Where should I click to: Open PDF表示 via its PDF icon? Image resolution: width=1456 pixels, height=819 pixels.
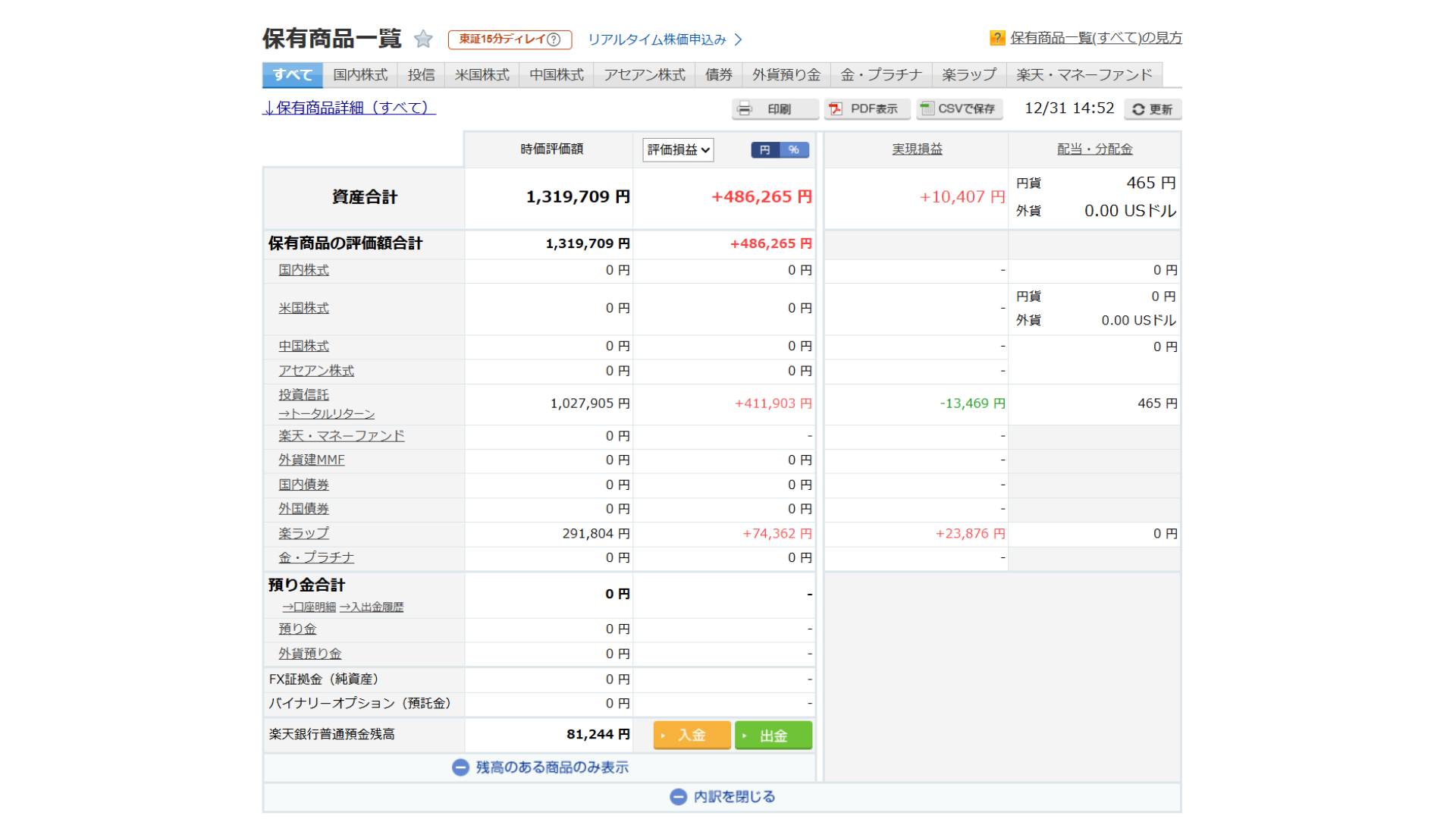[x=836, y=109]
